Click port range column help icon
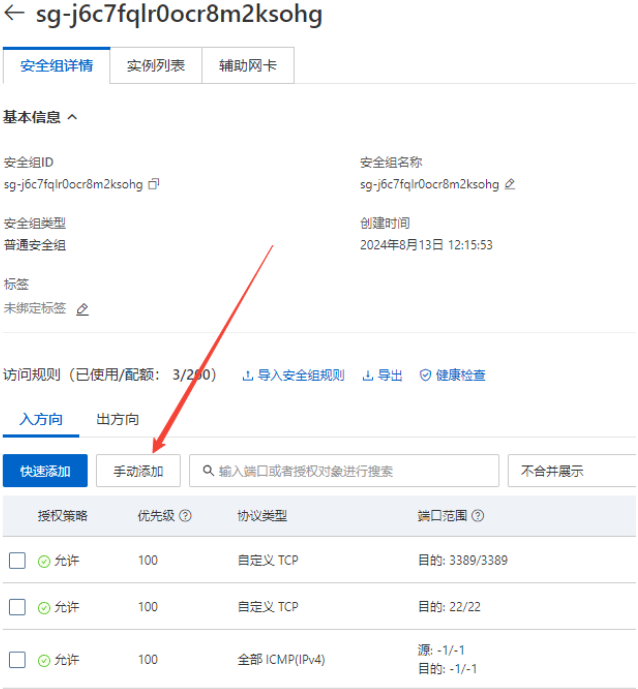This screenshot has height=689, width=638. click(x=477, y=516)
